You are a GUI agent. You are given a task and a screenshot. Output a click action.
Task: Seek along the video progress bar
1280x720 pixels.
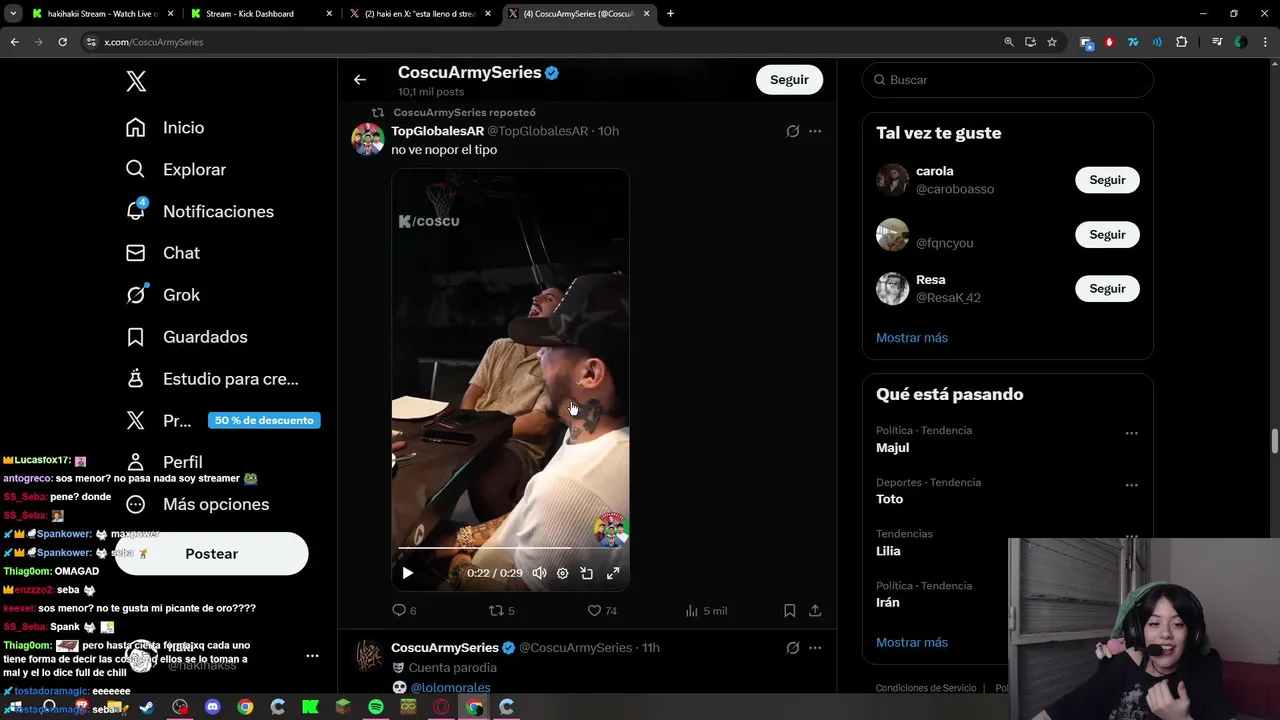(510, 548)
